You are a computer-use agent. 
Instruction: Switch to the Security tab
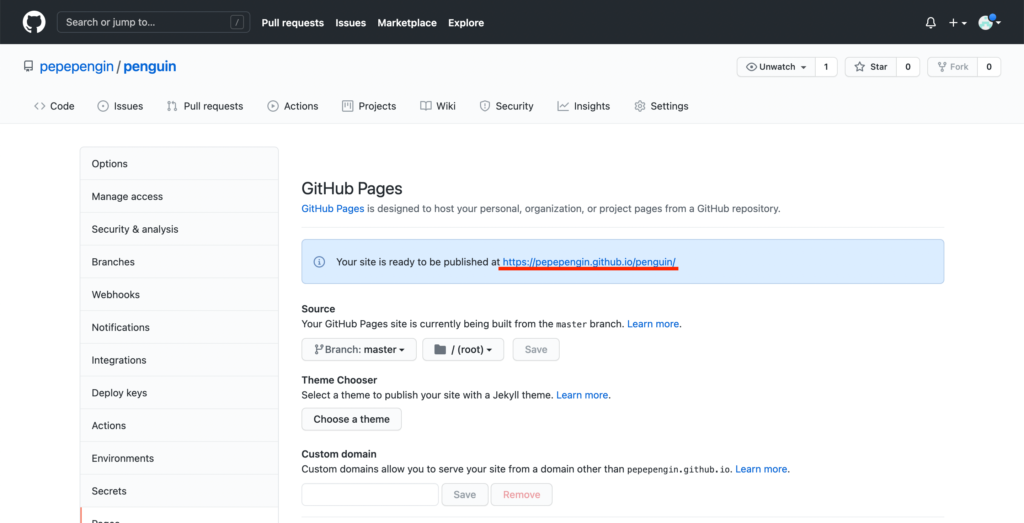coord(506,106)
